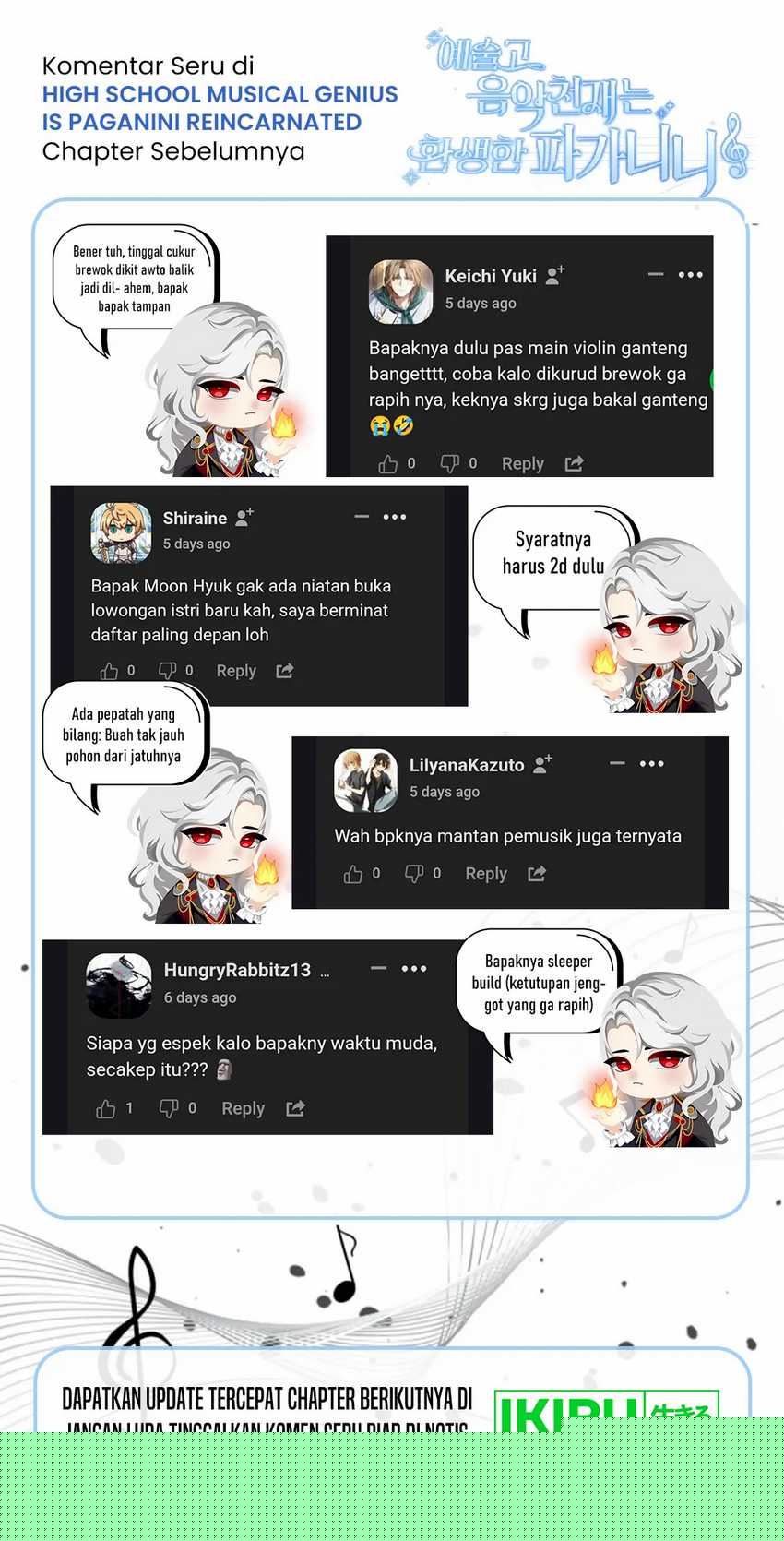Follow LilyanaKazuto via add-person icon
Viewport: 784px width, 1541px height.
click(543, 764)
